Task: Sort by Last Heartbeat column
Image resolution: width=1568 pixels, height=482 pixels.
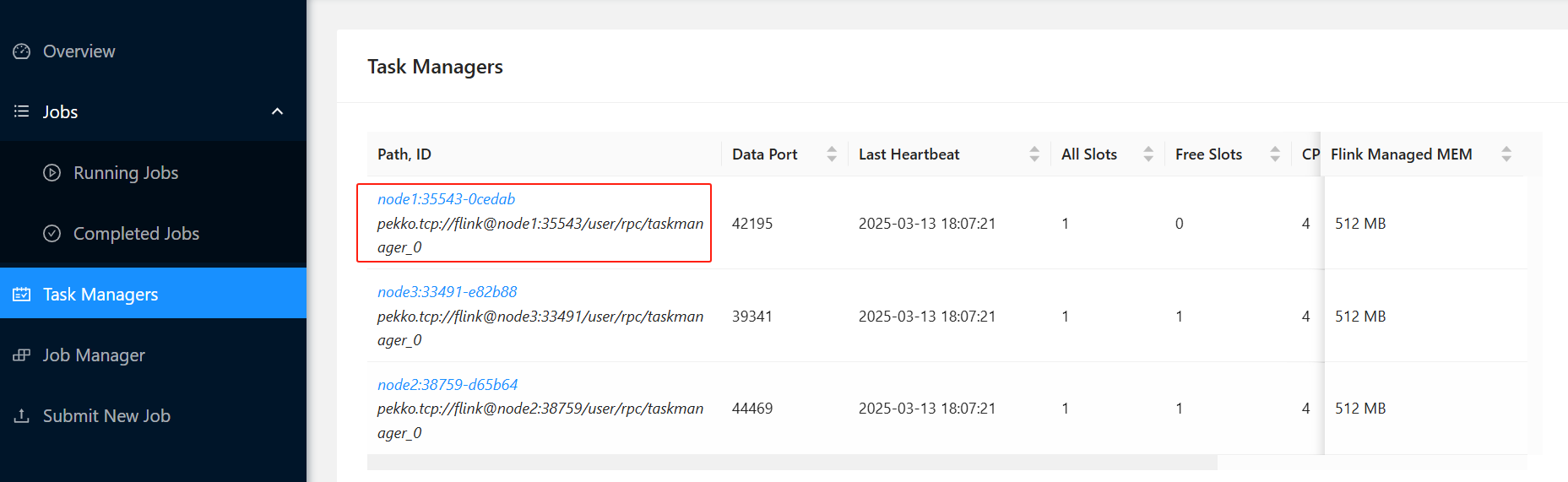Action: 1034,154
